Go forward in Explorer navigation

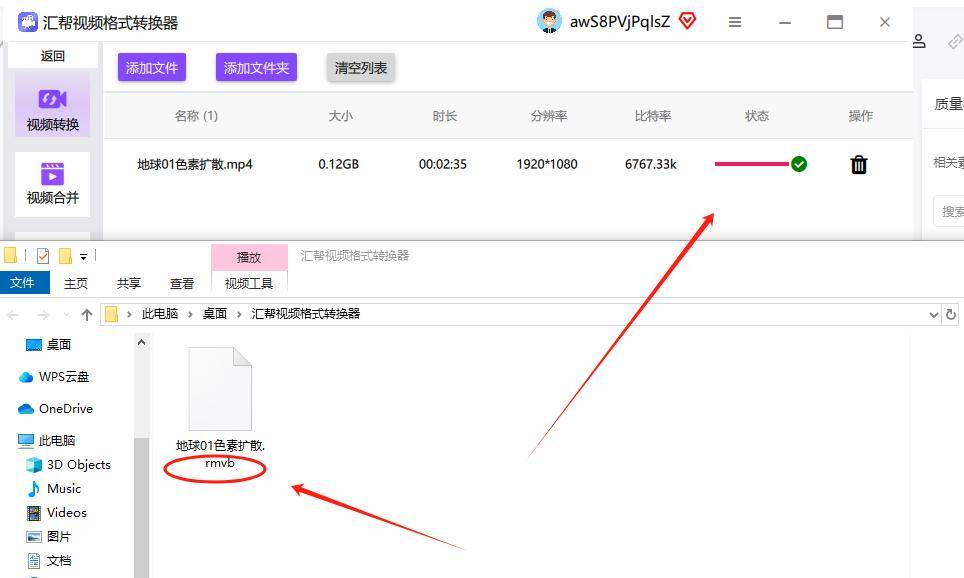point(42,315)
